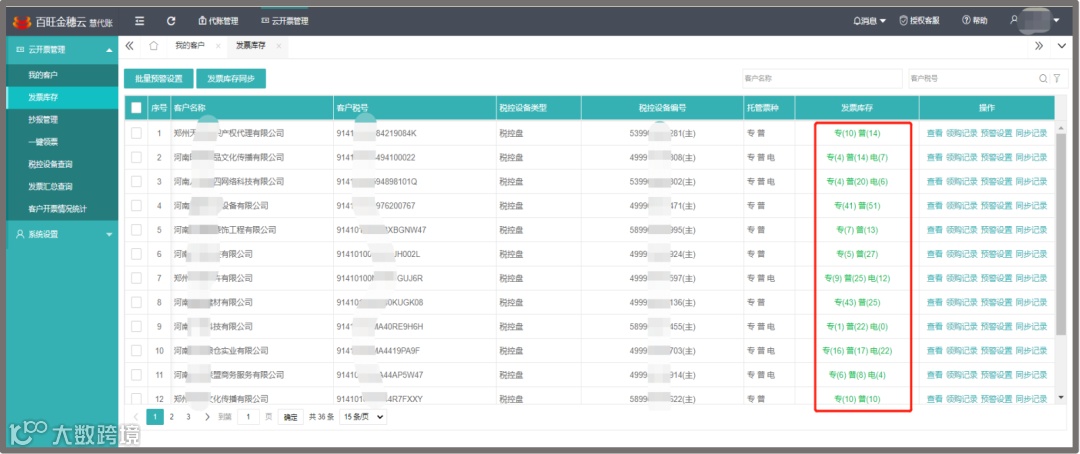
Task: Click stock cell 专(16) 普(17) 电(22)
Action: pos(857,351)
